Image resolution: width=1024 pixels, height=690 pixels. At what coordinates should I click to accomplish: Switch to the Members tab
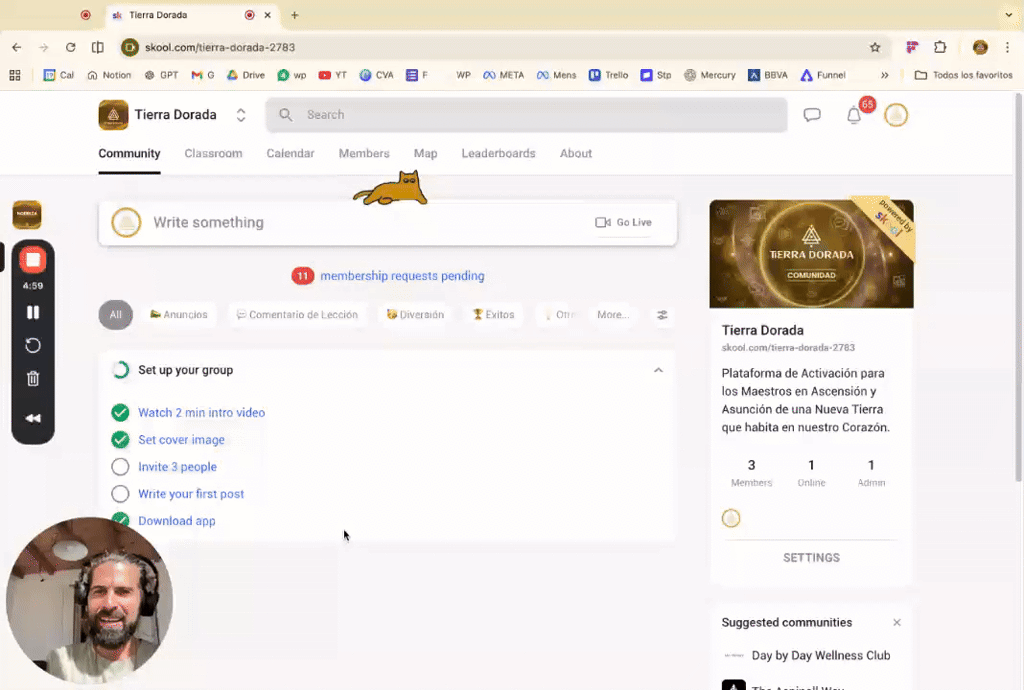point(364,153)
